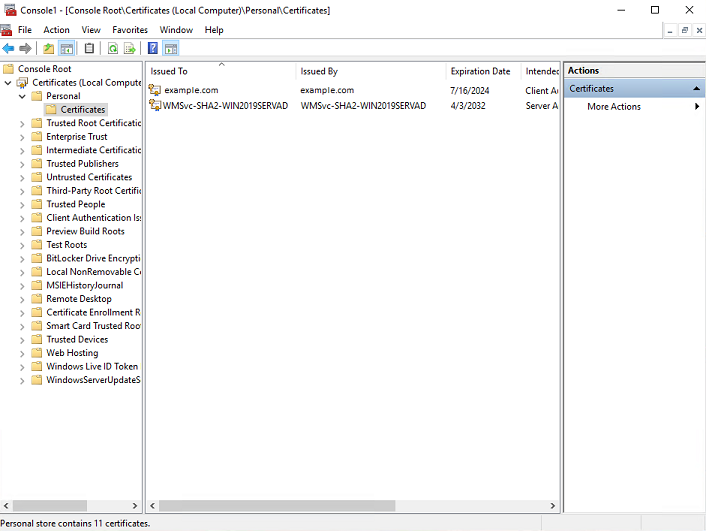This screenshot has height=531, width=706.
Task: Open the Action menu
Action: pyautogui.click(x=56, y=30)
